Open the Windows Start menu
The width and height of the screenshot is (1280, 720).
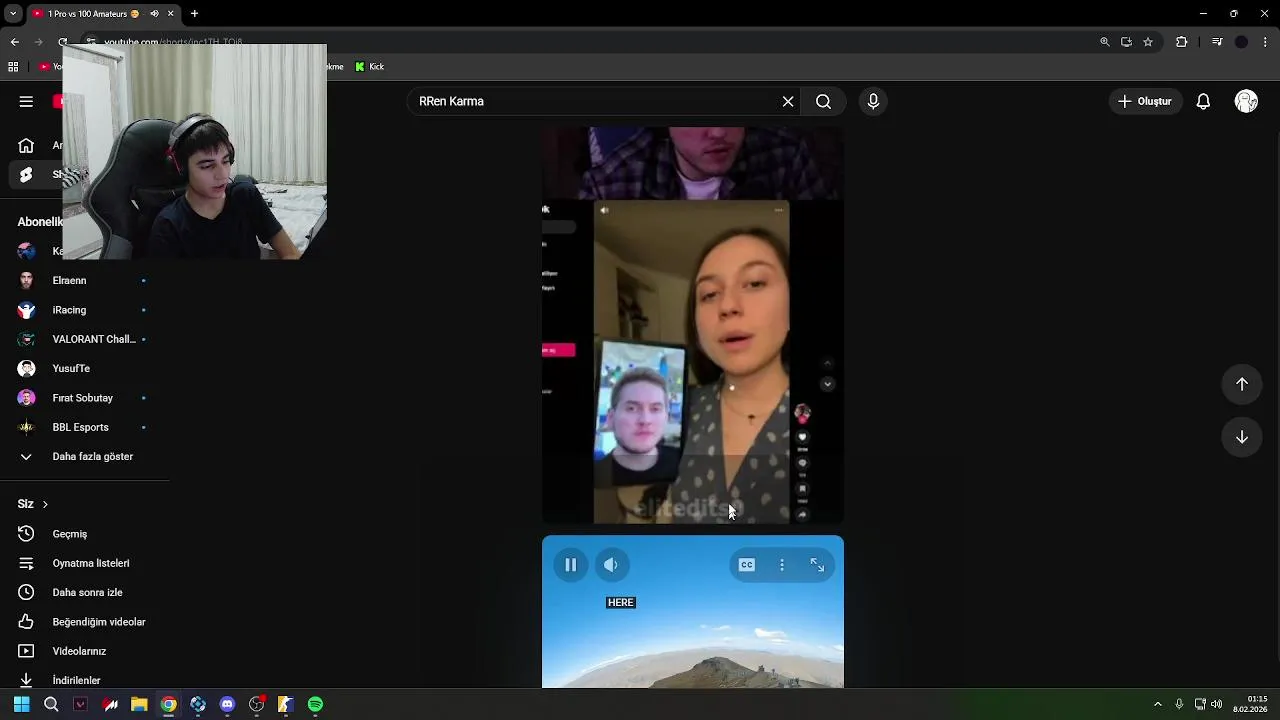(x=21, y=704)
